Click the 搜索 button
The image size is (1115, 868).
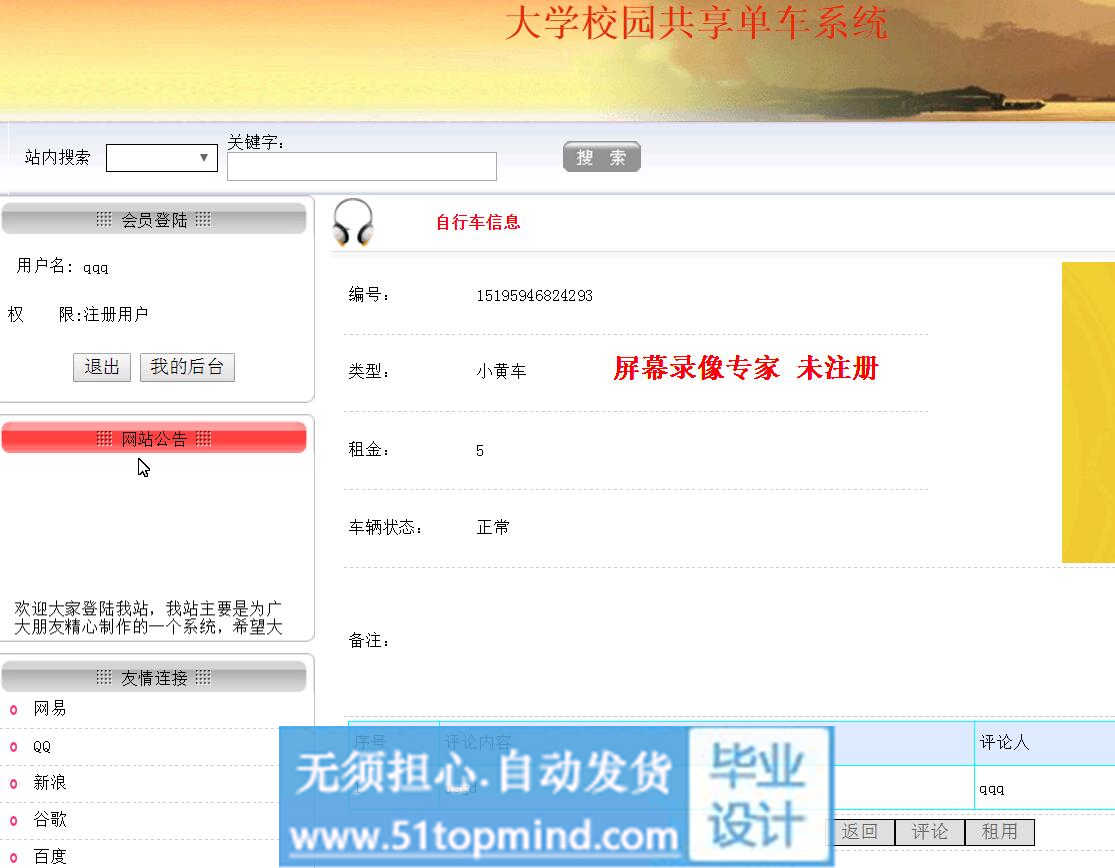coord(602,157)
